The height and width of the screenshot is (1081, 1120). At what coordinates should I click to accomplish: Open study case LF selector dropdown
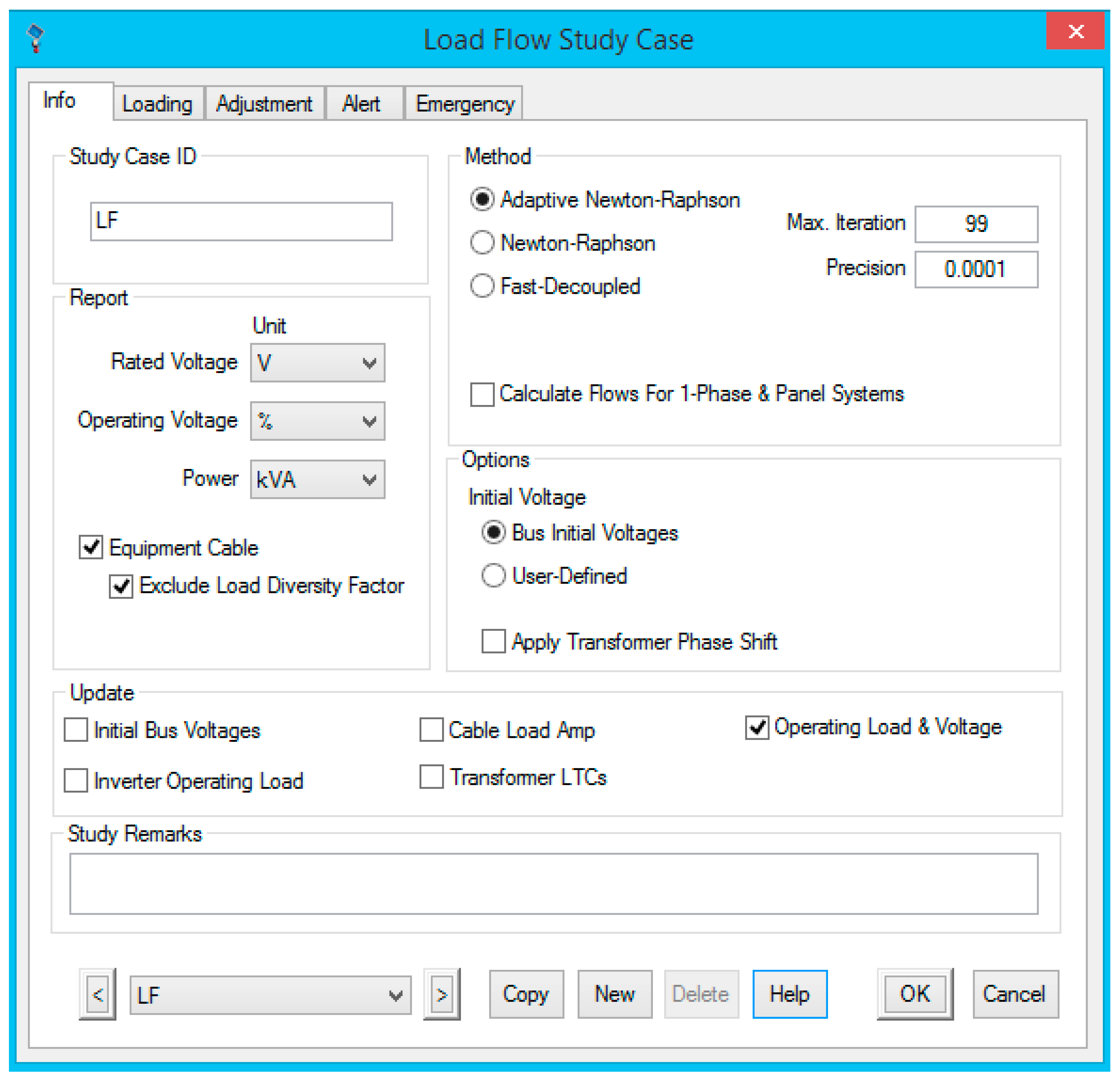tap(395, 995)
